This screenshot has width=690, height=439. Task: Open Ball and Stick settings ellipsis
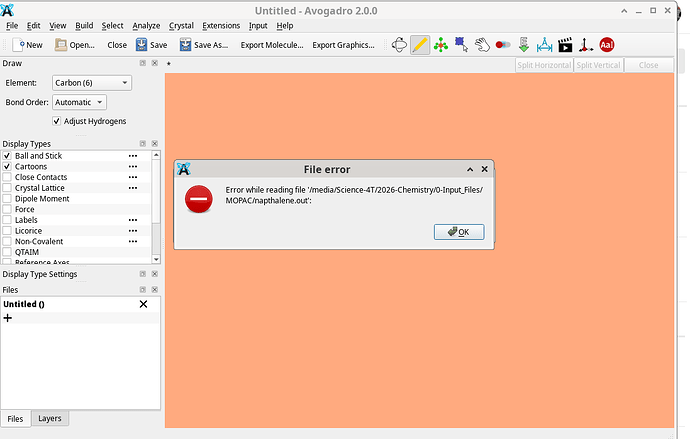point(133,156)
